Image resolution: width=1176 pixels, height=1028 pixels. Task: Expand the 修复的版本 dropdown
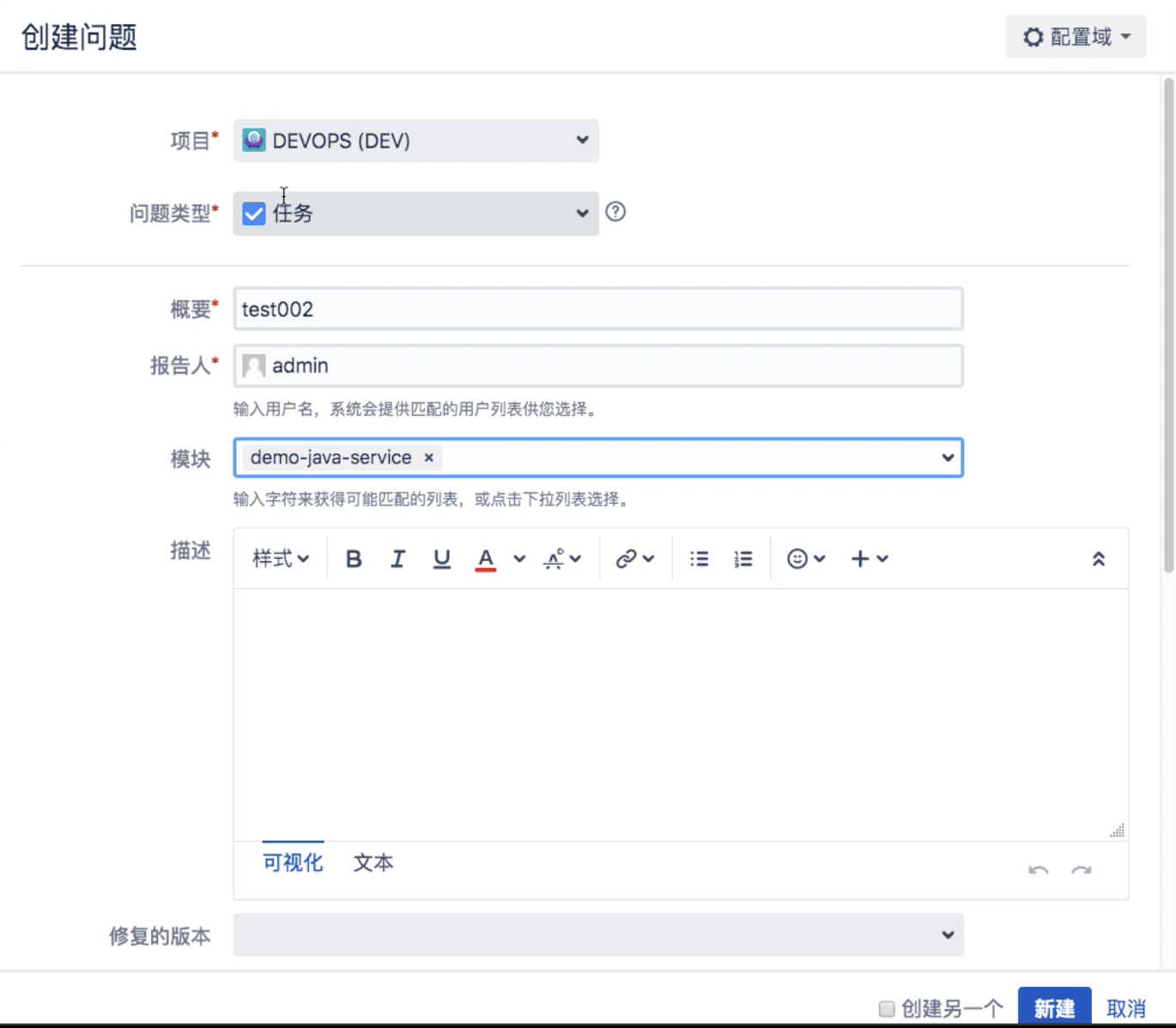tap(947, 935)
